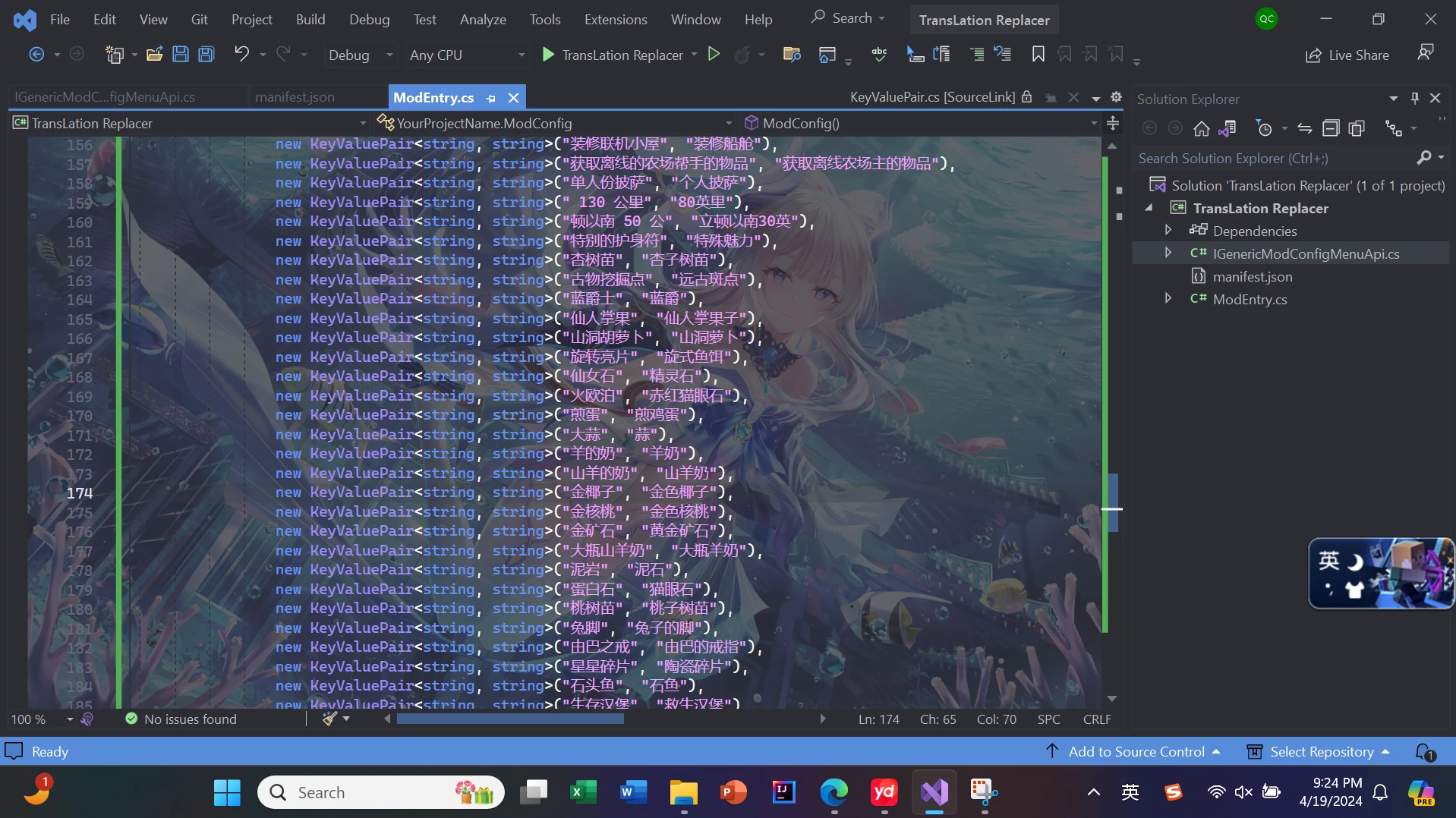Switch to the manifest.json tab
This screenshot has width=1456, height=818.
pos(295,97)
